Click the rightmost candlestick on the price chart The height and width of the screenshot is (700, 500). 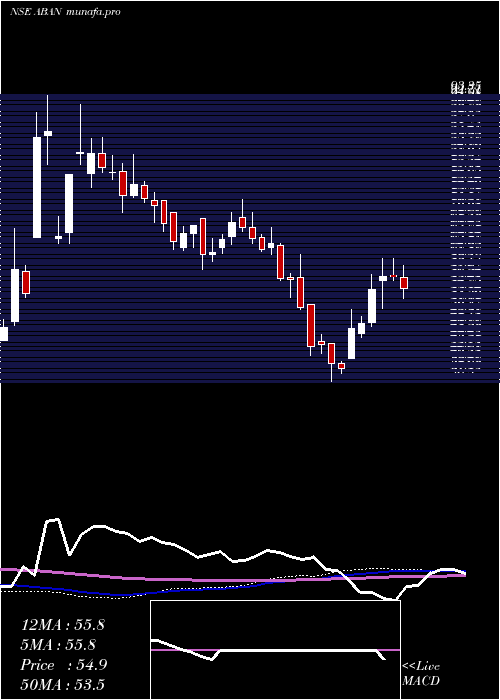(404, 282)
